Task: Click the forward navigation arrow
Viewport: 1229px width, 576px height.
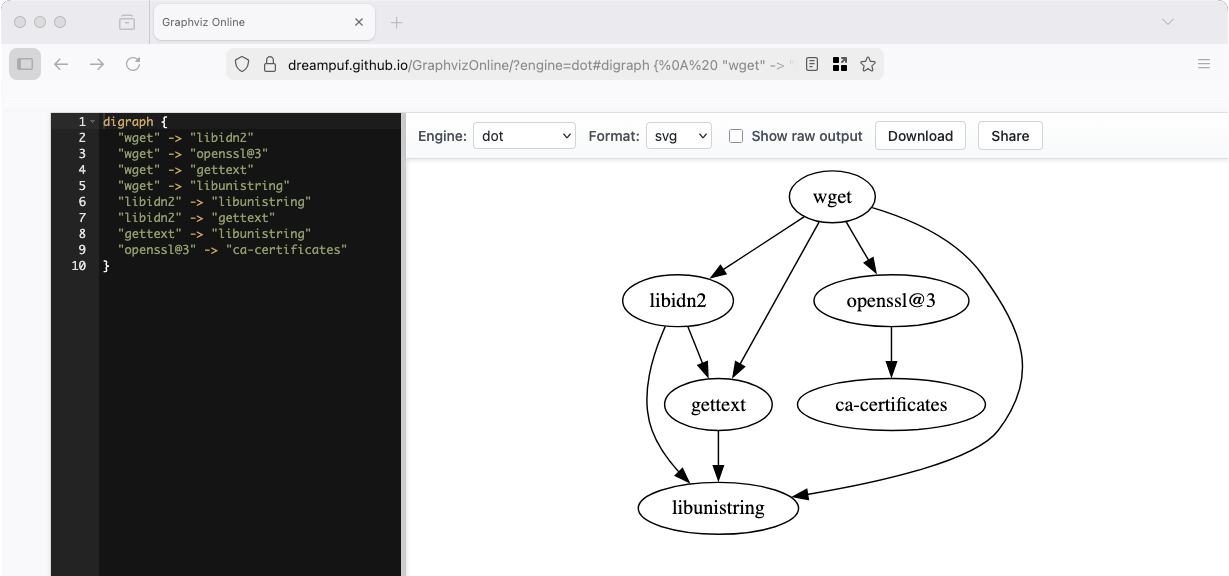Action: pyautogui.click(x=97, y=63)
